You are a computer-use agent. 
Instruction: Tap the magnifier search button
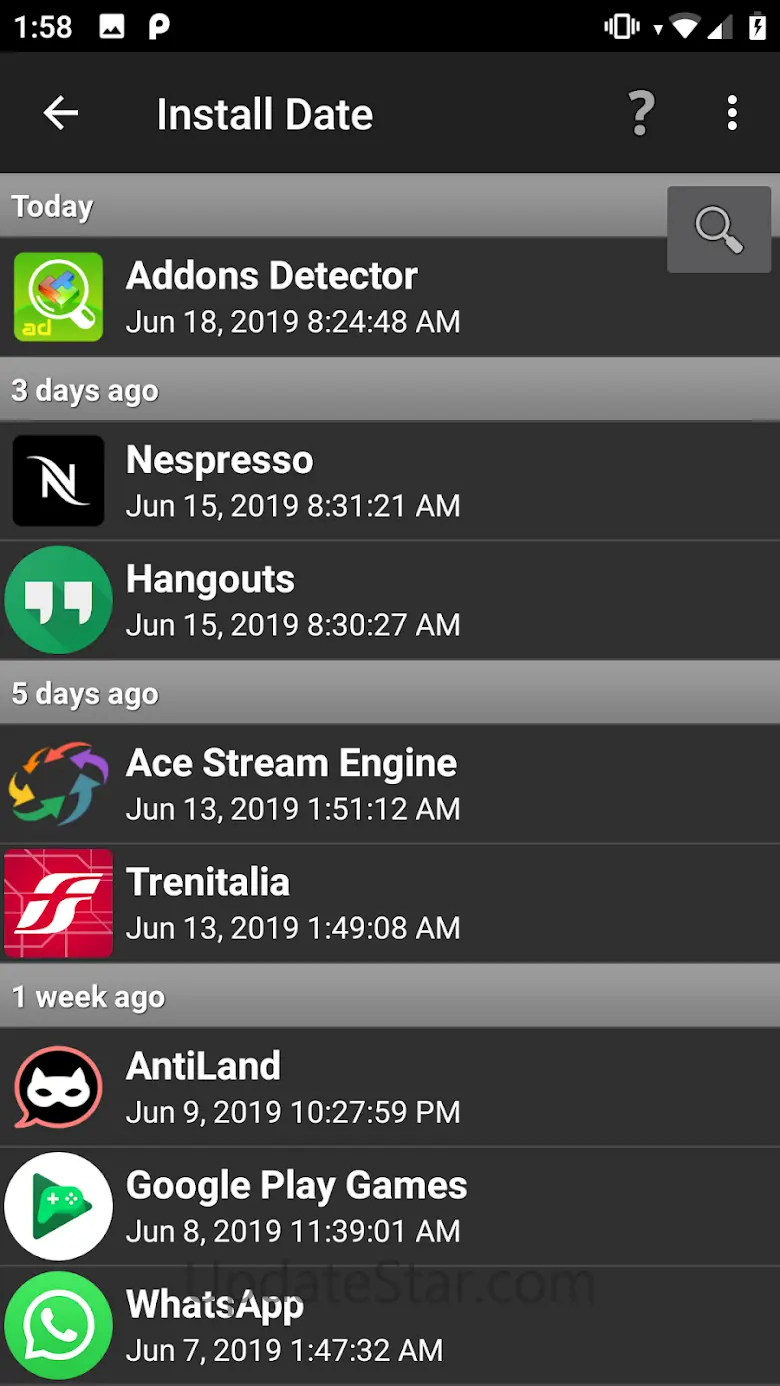pos(719,229)
